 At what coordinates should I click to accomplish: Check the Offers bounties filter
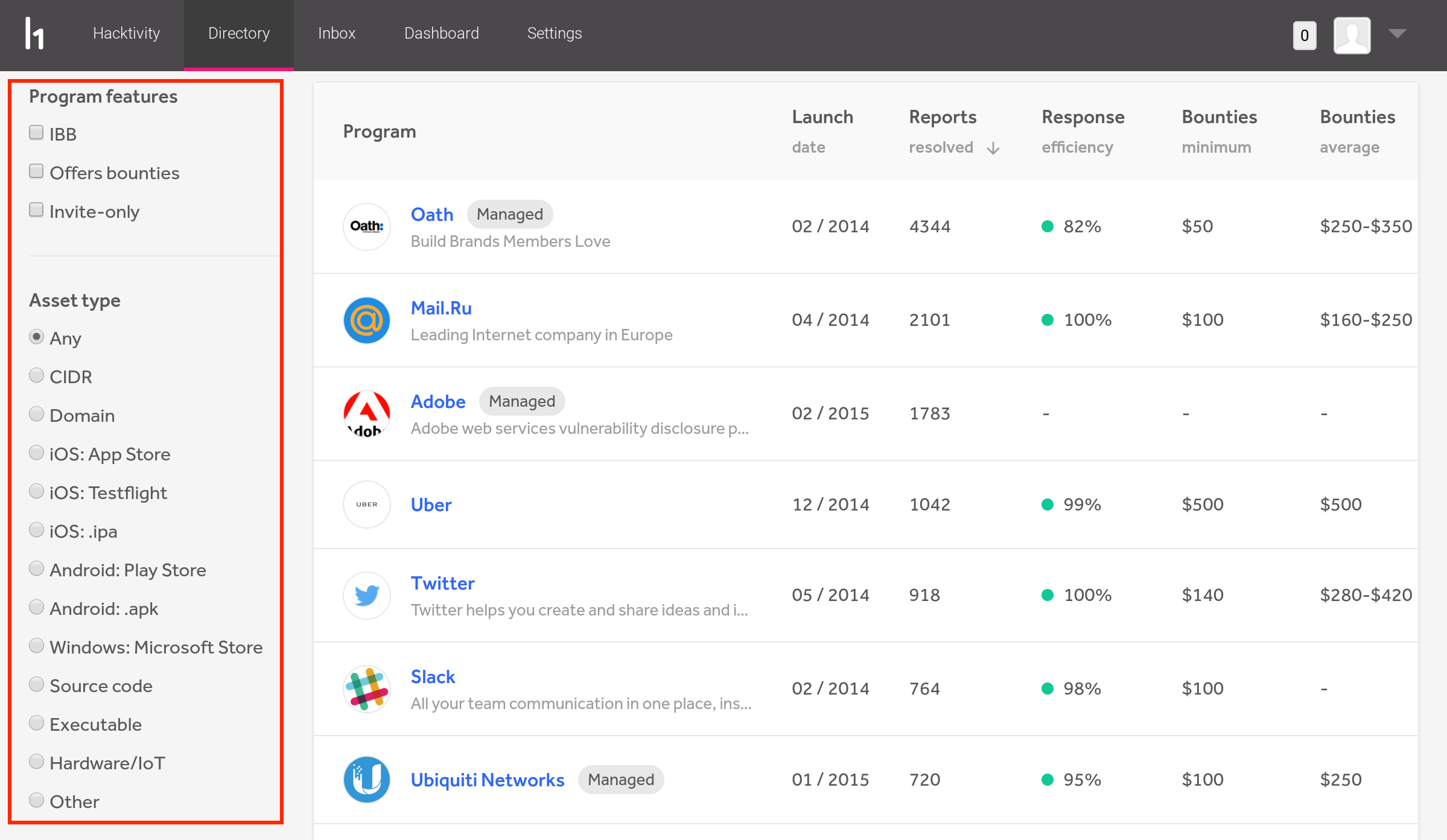pyautogui.click(x=36, y=171)
